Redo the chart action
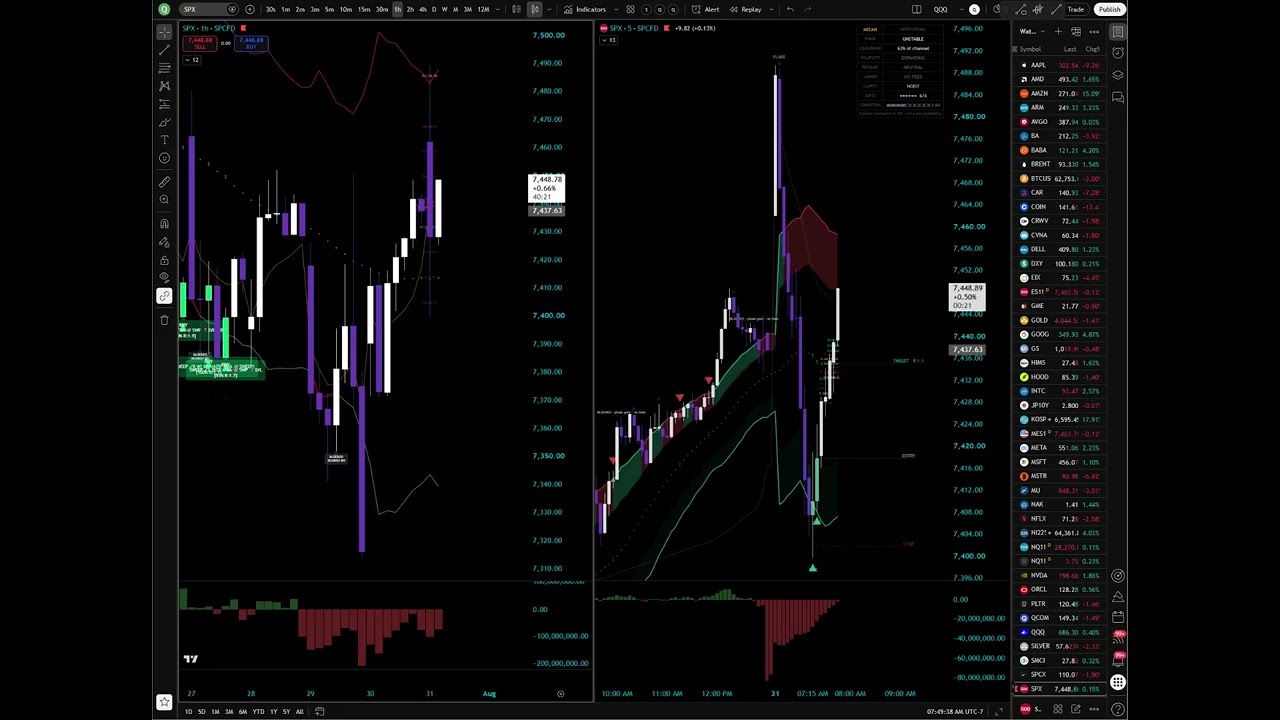The height and width of the screenshot is (720, 1280). point(808,9)
